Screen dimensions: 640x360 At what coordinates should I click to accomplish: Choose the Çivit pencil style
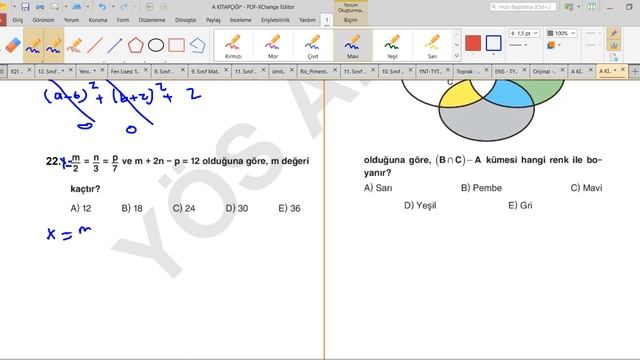click(313, 46)
